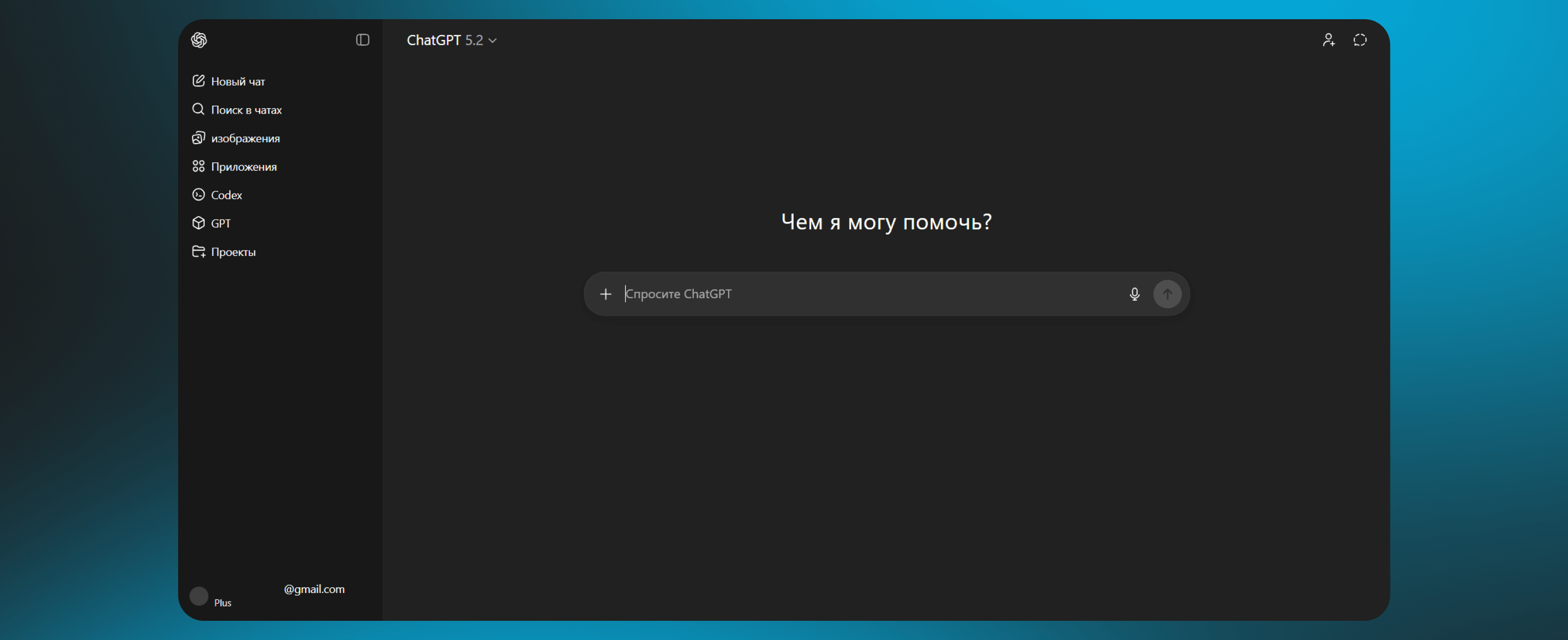Click the Приложения apps grid icon

coord(198,166)
